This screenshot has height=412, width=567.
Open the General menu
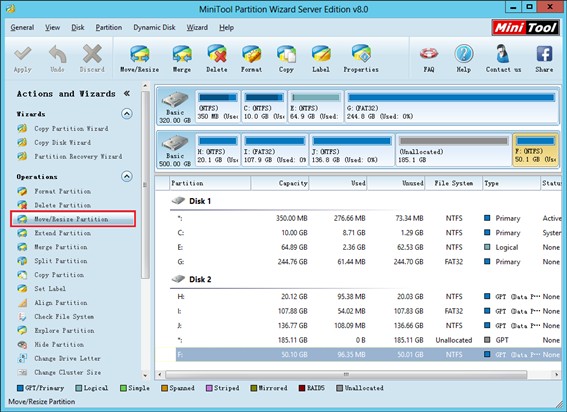pos(22,27)
